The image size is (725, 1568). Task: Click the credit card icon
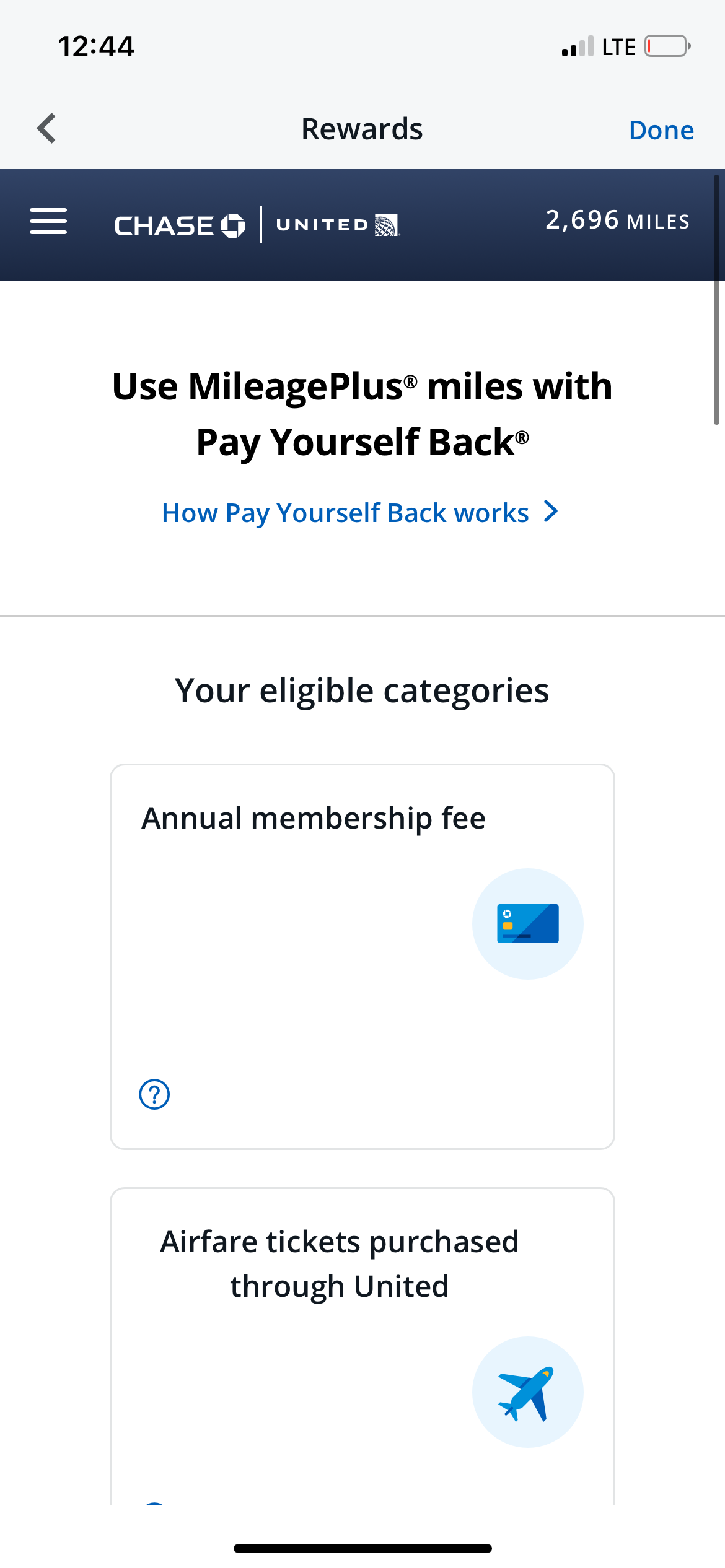(527, 923)
